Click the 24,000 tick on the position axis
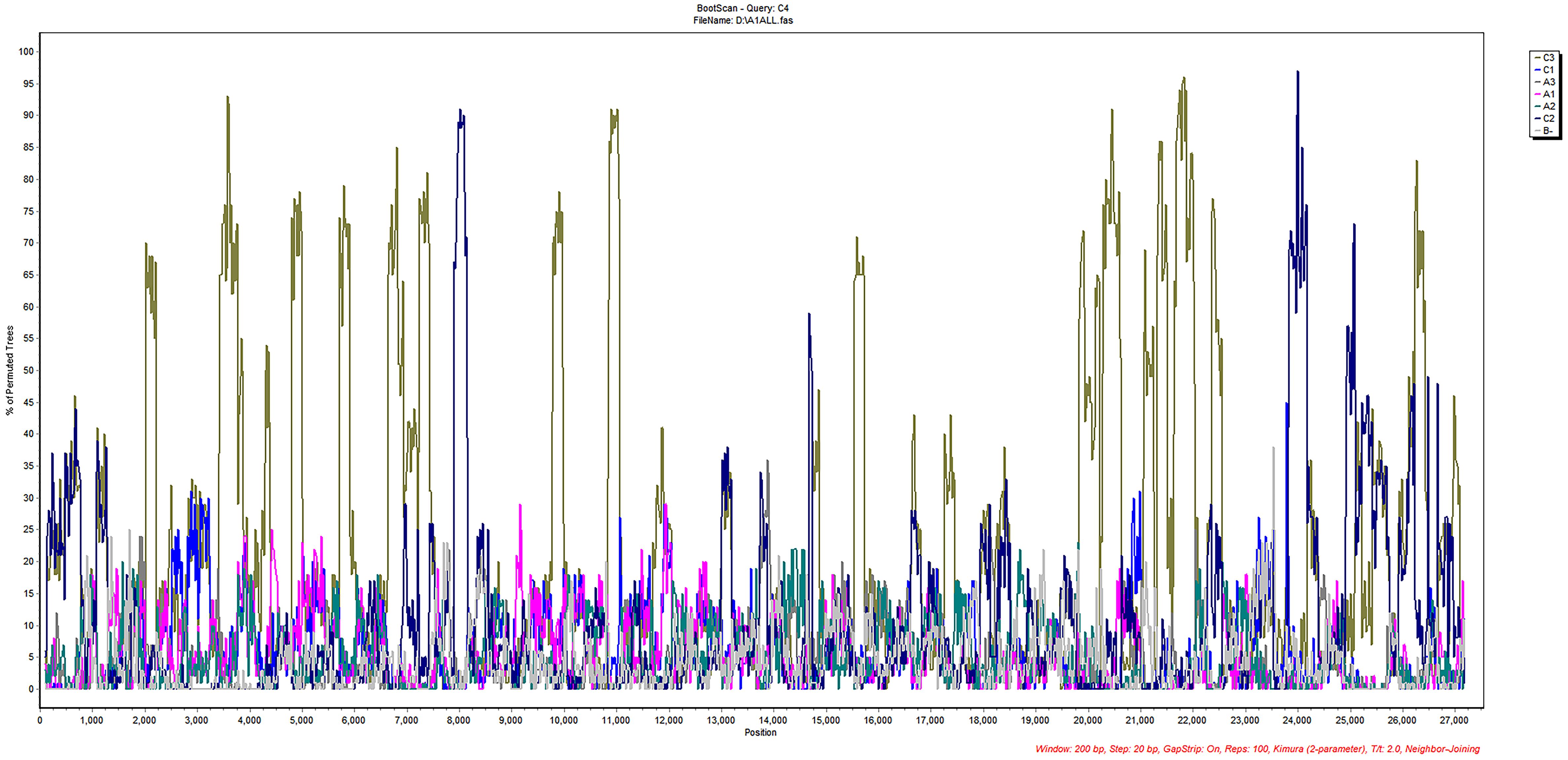Viewport: 1568px width, 760px height. 1297,720
